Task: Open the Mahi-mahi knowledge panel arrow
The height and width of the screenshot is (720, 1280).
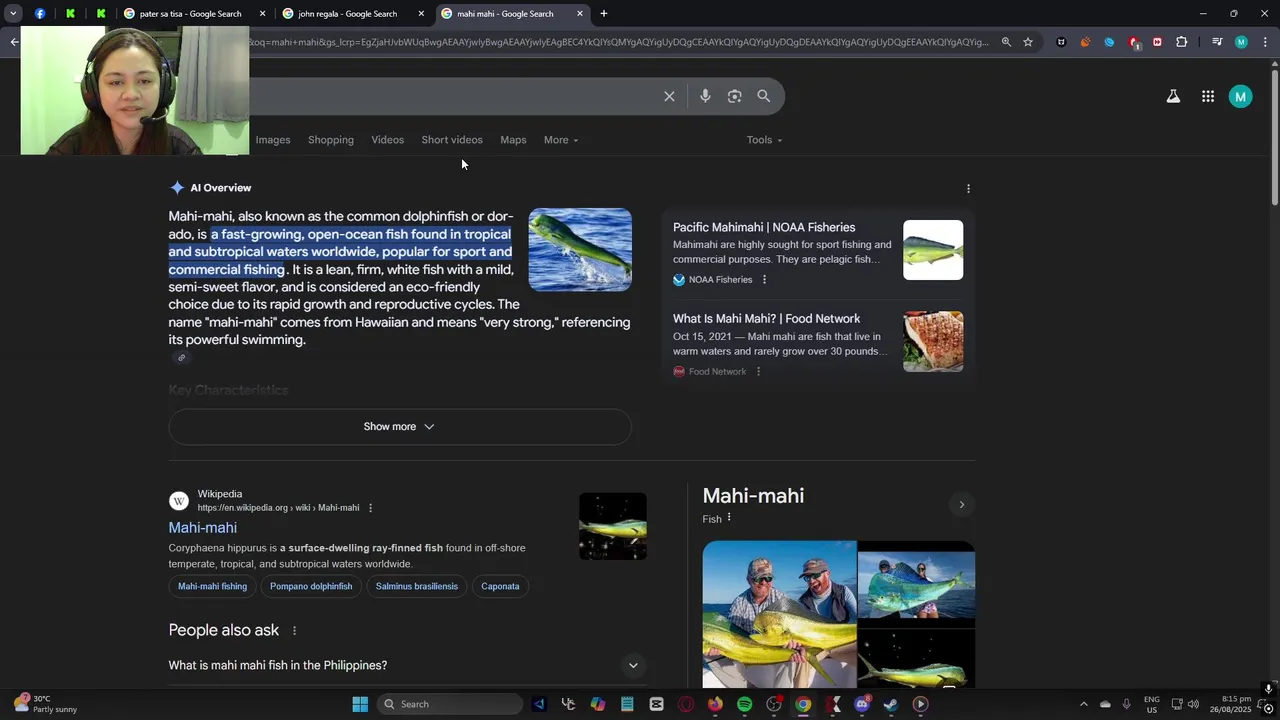Action: [x=961, y=504]
